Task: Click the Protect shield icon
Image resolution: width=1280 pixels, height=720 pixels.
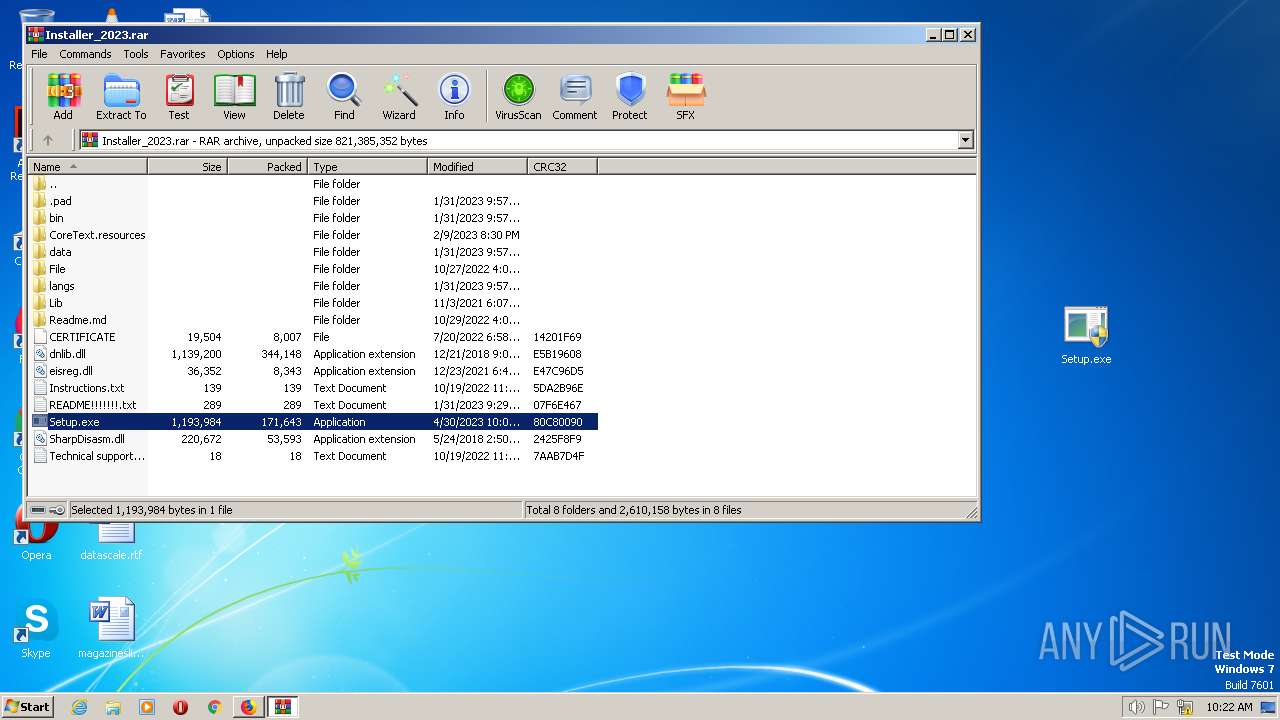Action: point(630,97)
